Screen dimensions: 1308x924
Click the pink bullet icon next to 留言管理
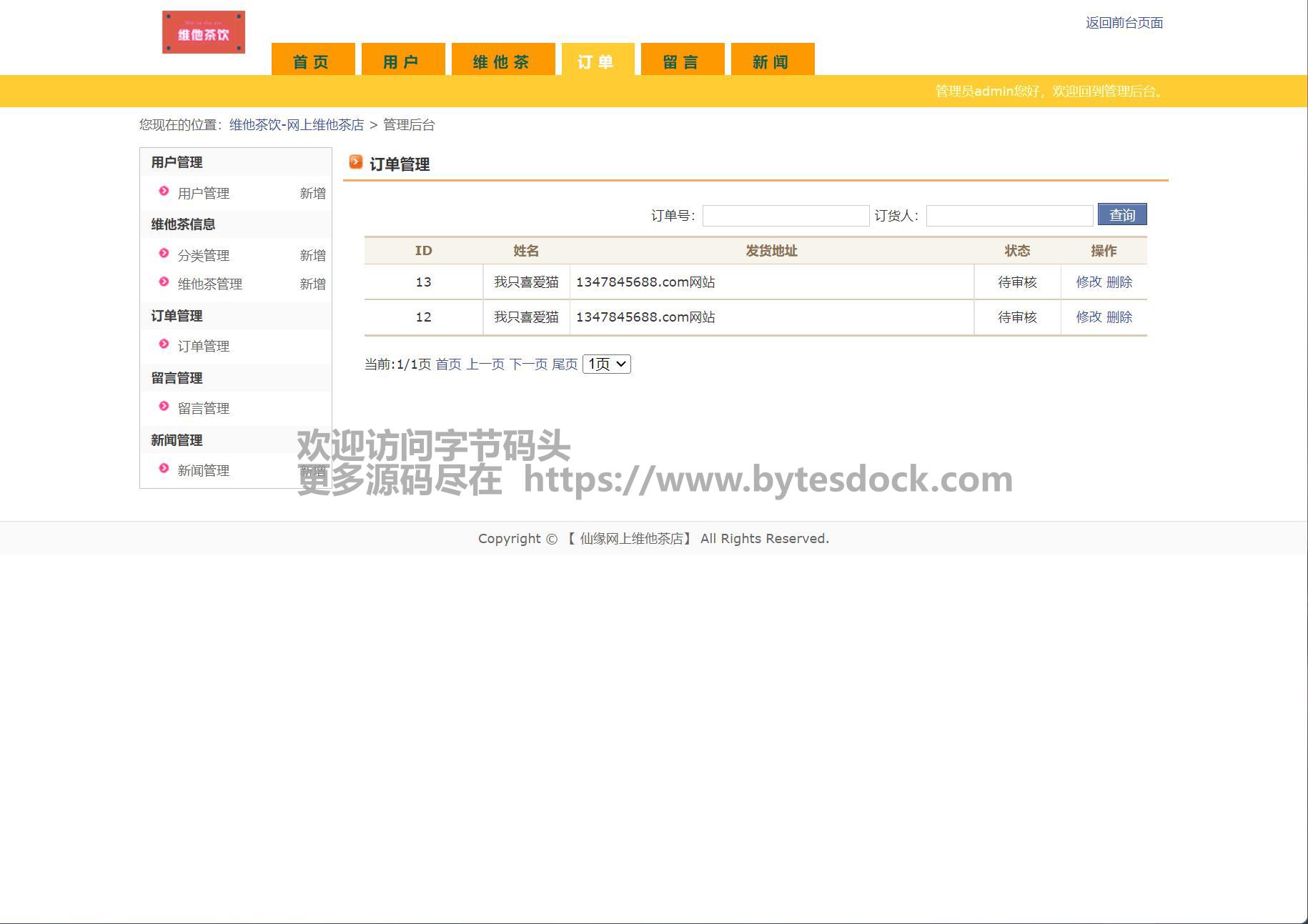click(x=164, y=407)
